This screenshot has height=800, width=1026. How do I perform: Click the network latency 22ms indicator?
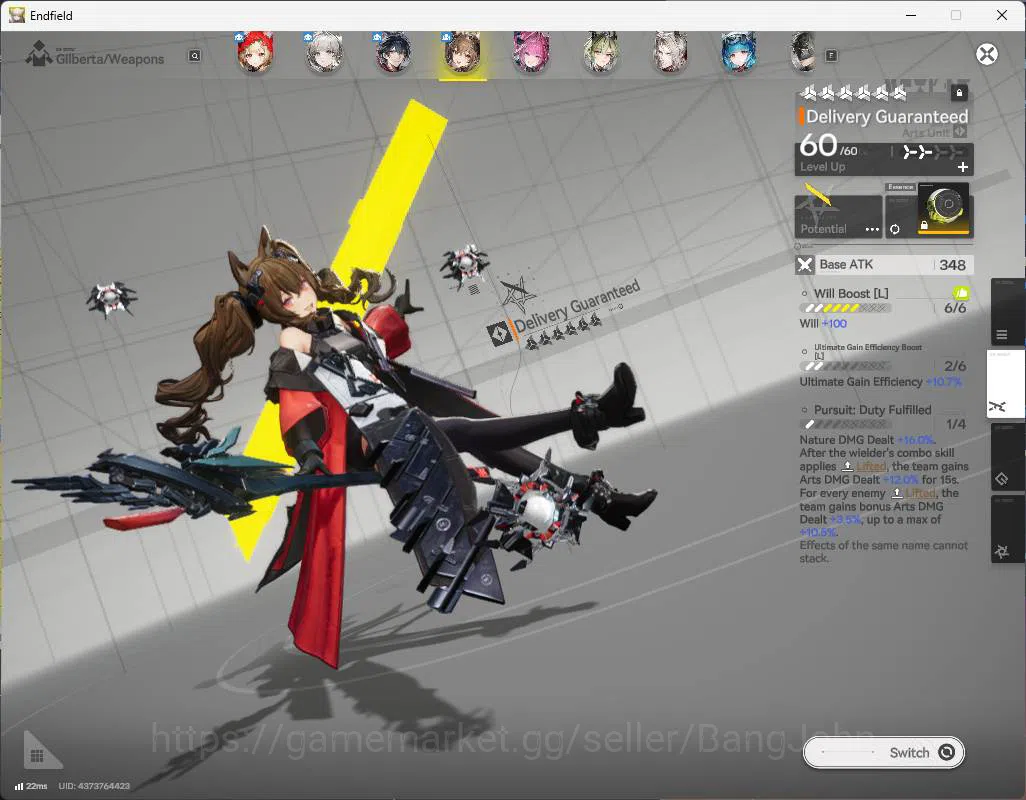[31, 786]
